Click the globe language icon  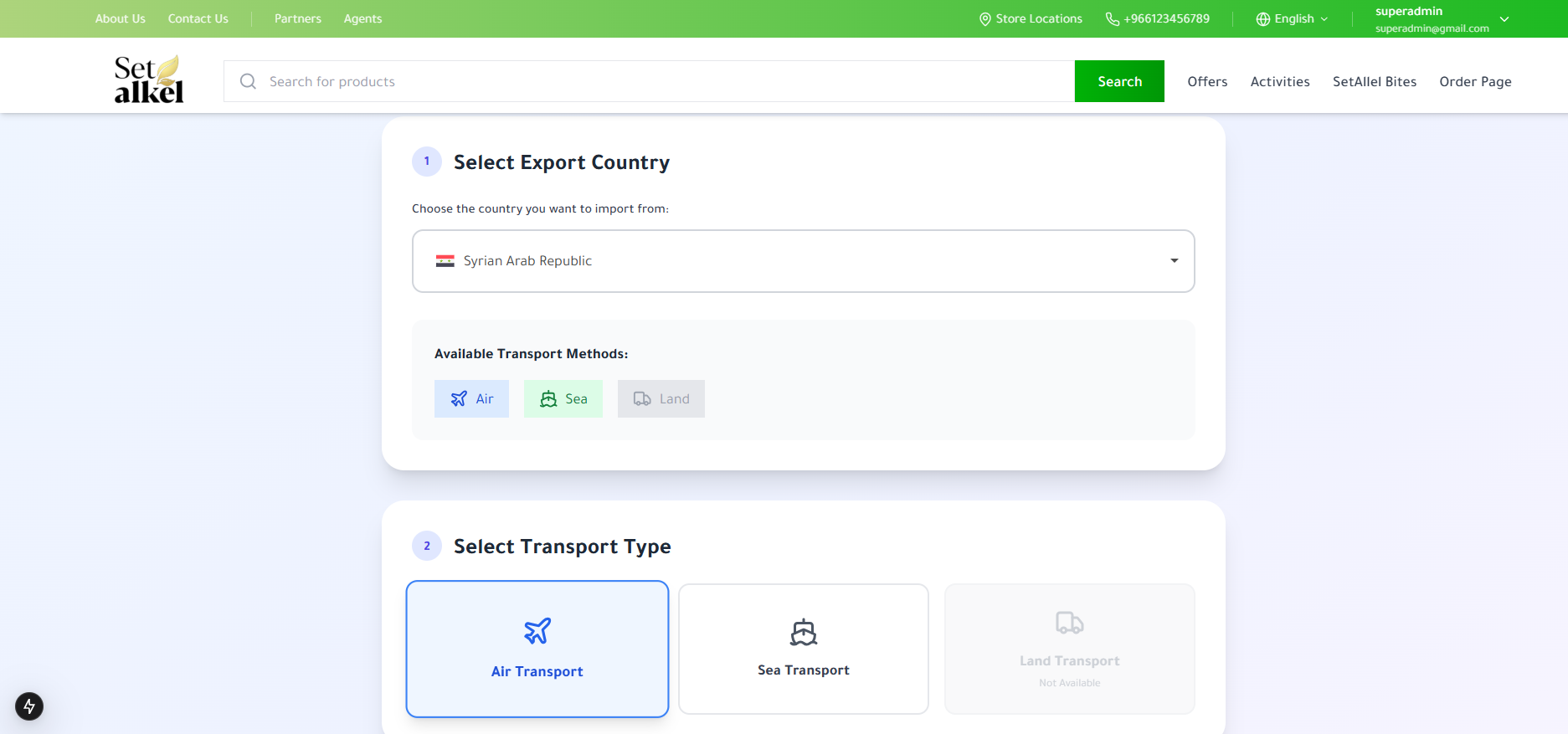(x=1263, y=18)
